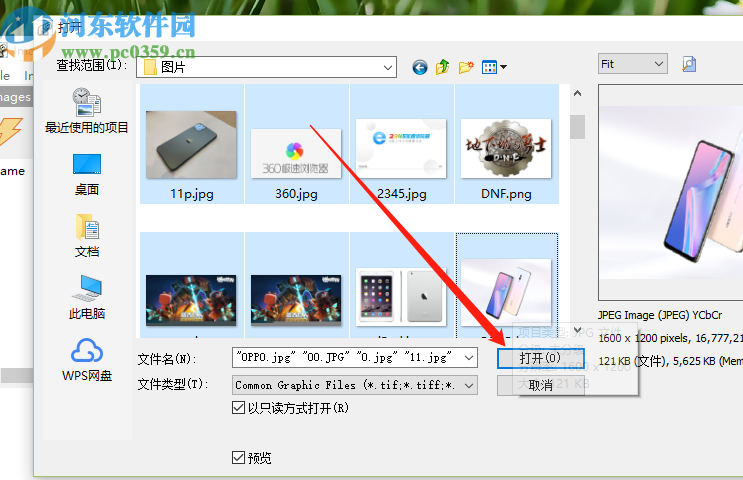
Task: Toggle the 预览 checkbox
Action: [238, 458]
